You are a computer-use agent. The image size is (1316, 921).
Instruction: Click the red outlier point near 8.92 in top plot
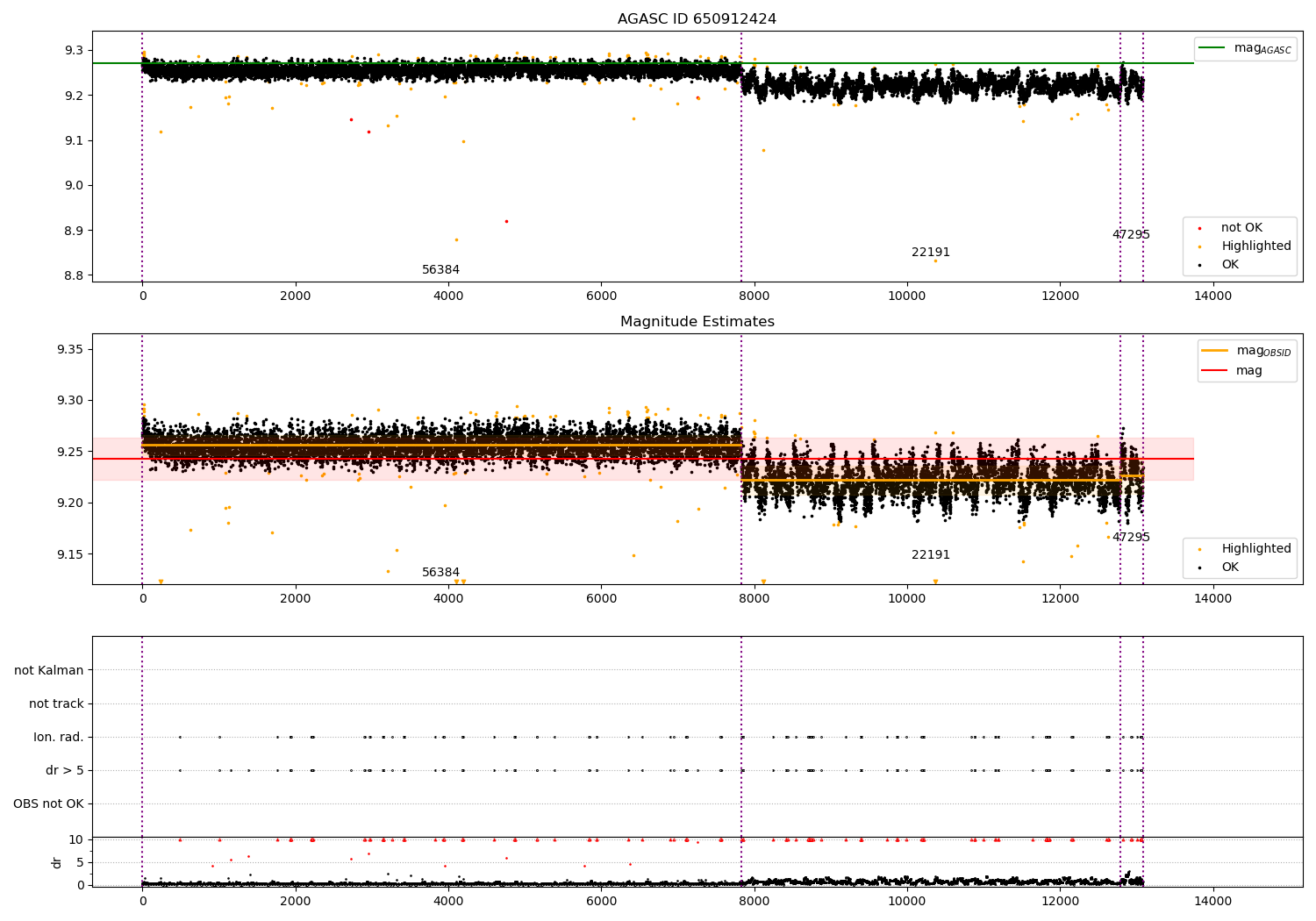(506, 221)
